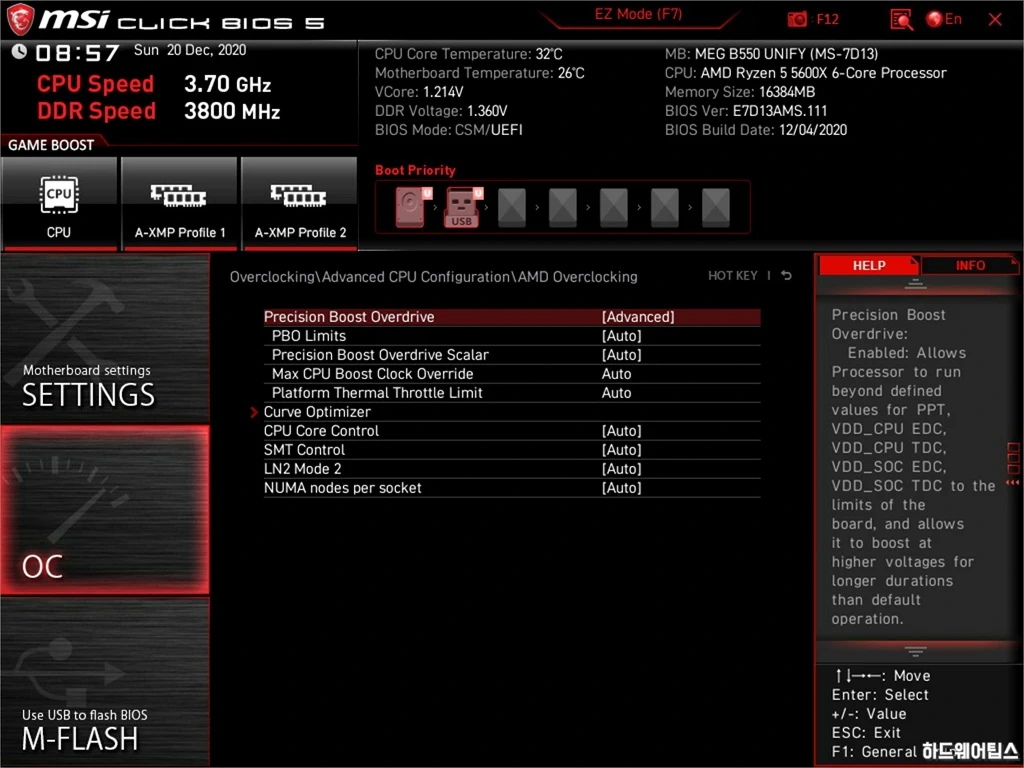Viewport: 1024px width, 768px height.
Task: Go back using the return arrow icon
Action: tap(786, 276)
